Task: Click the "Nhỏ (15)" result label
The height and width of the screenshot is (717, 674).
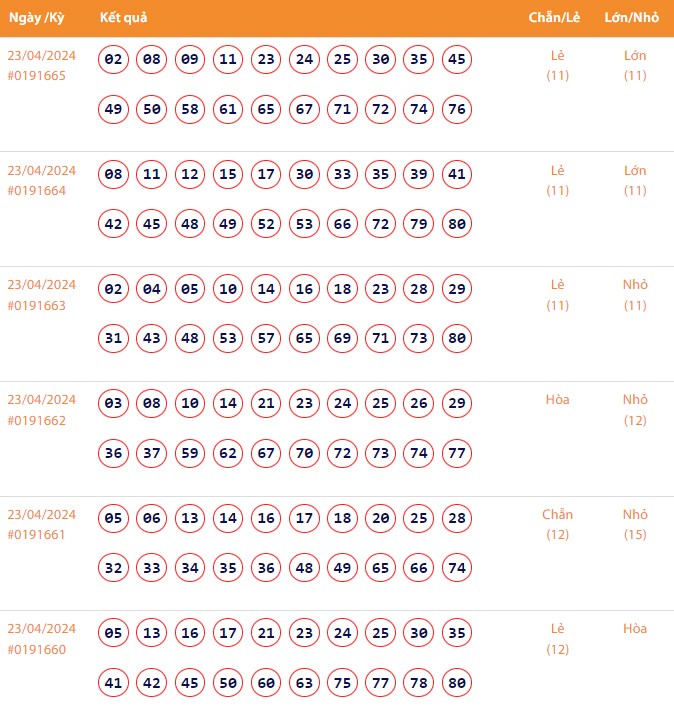Action: pyautogui.click(x=635, y=525)
